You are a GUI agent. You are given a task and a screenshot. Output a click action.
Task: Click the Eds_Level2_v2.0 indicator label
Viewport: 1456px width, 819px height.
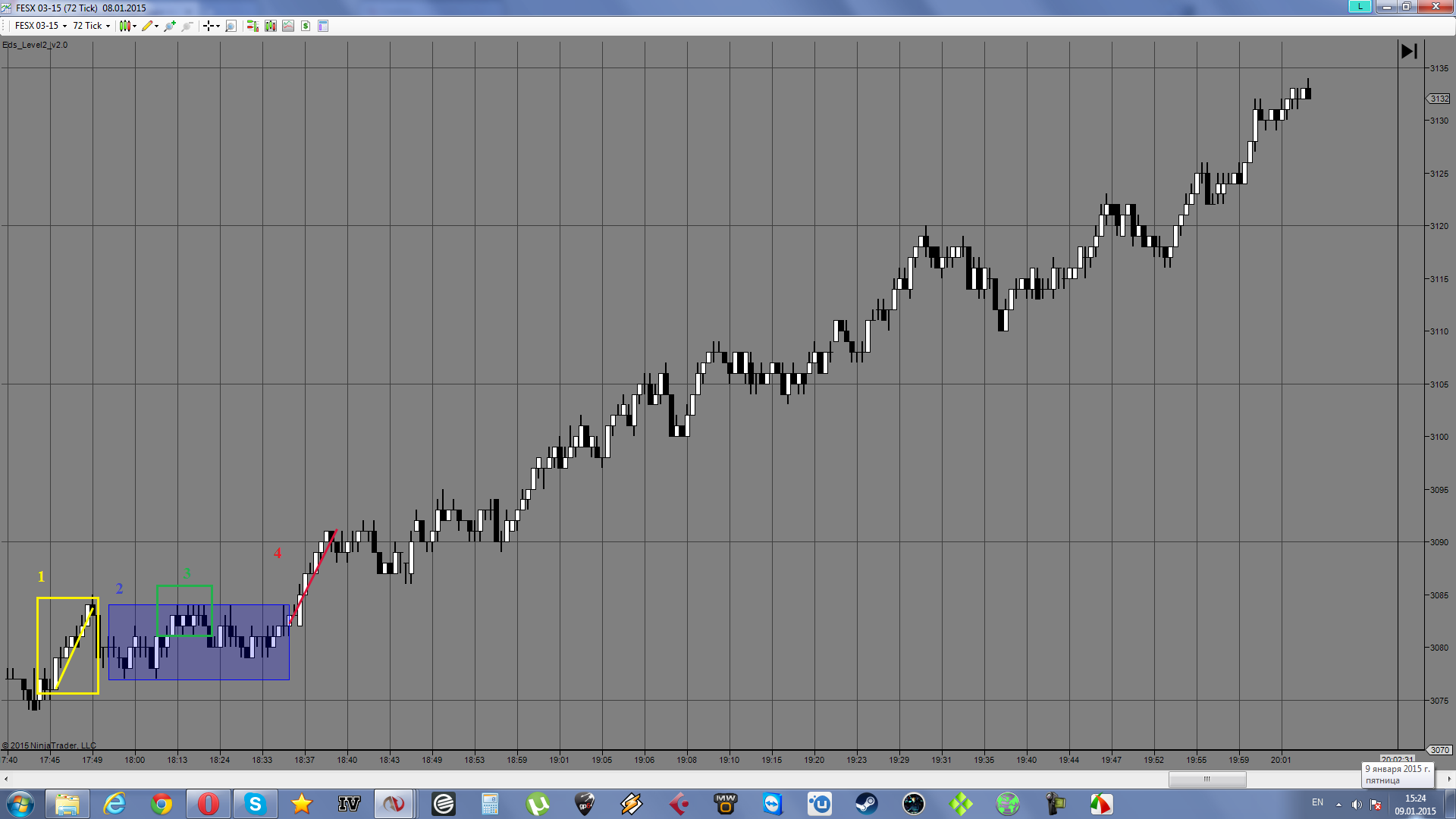[x=35, y=45]
